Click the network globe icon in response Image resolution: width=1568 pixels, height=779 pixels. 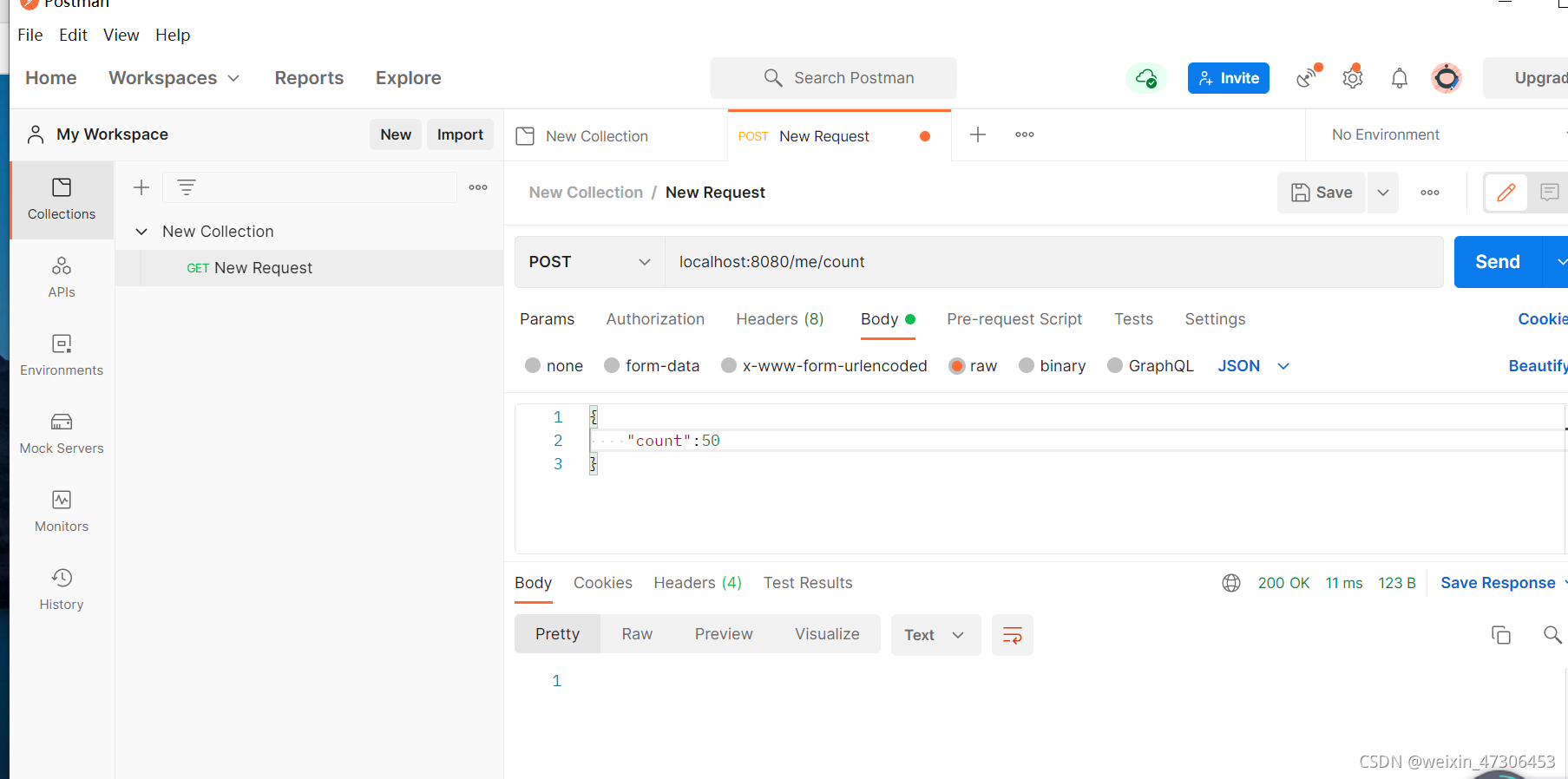click(x=1231, y=583)
